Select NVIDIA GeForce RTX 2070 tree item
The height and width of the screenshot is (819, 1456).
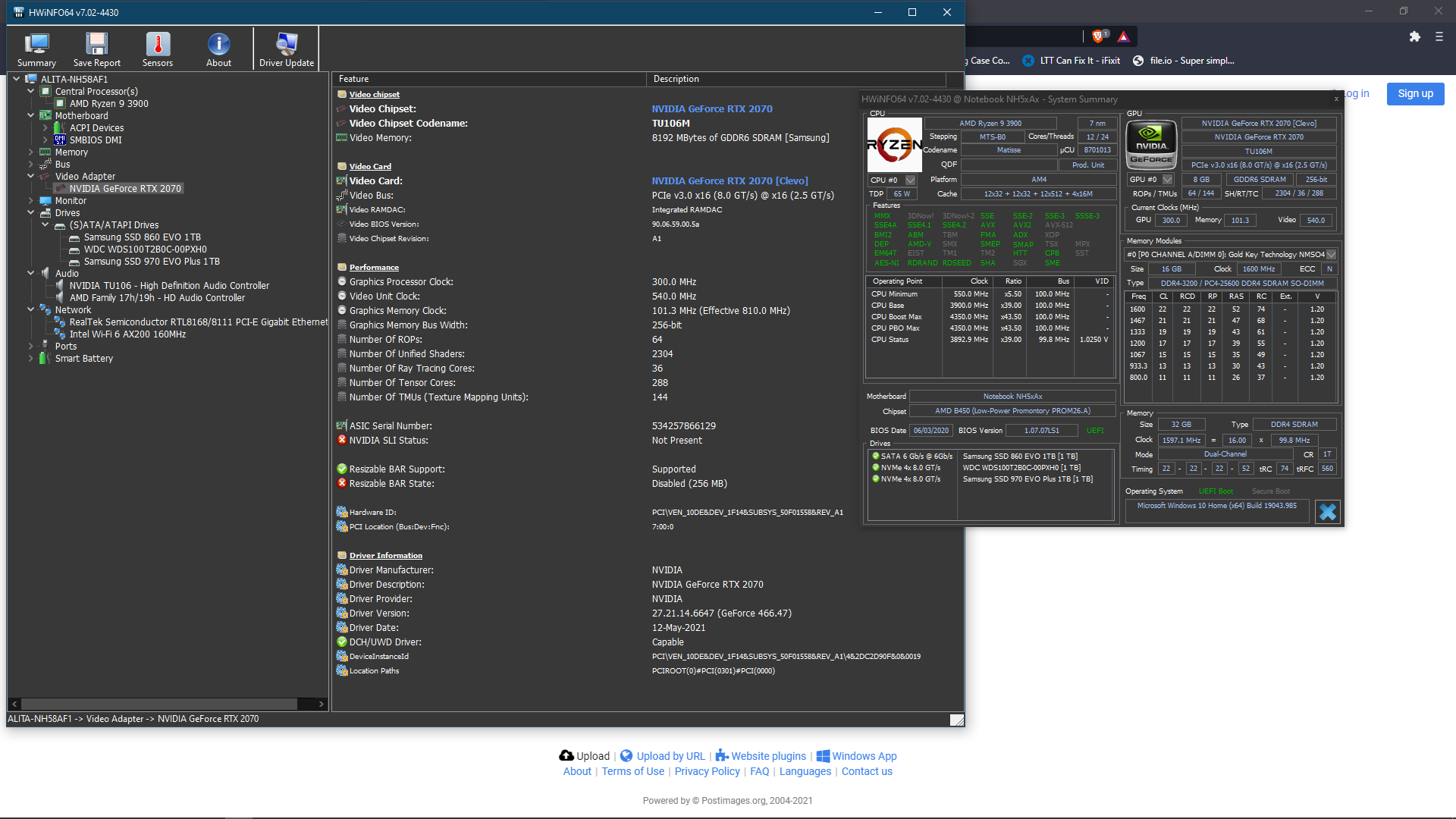pos(125,188)
